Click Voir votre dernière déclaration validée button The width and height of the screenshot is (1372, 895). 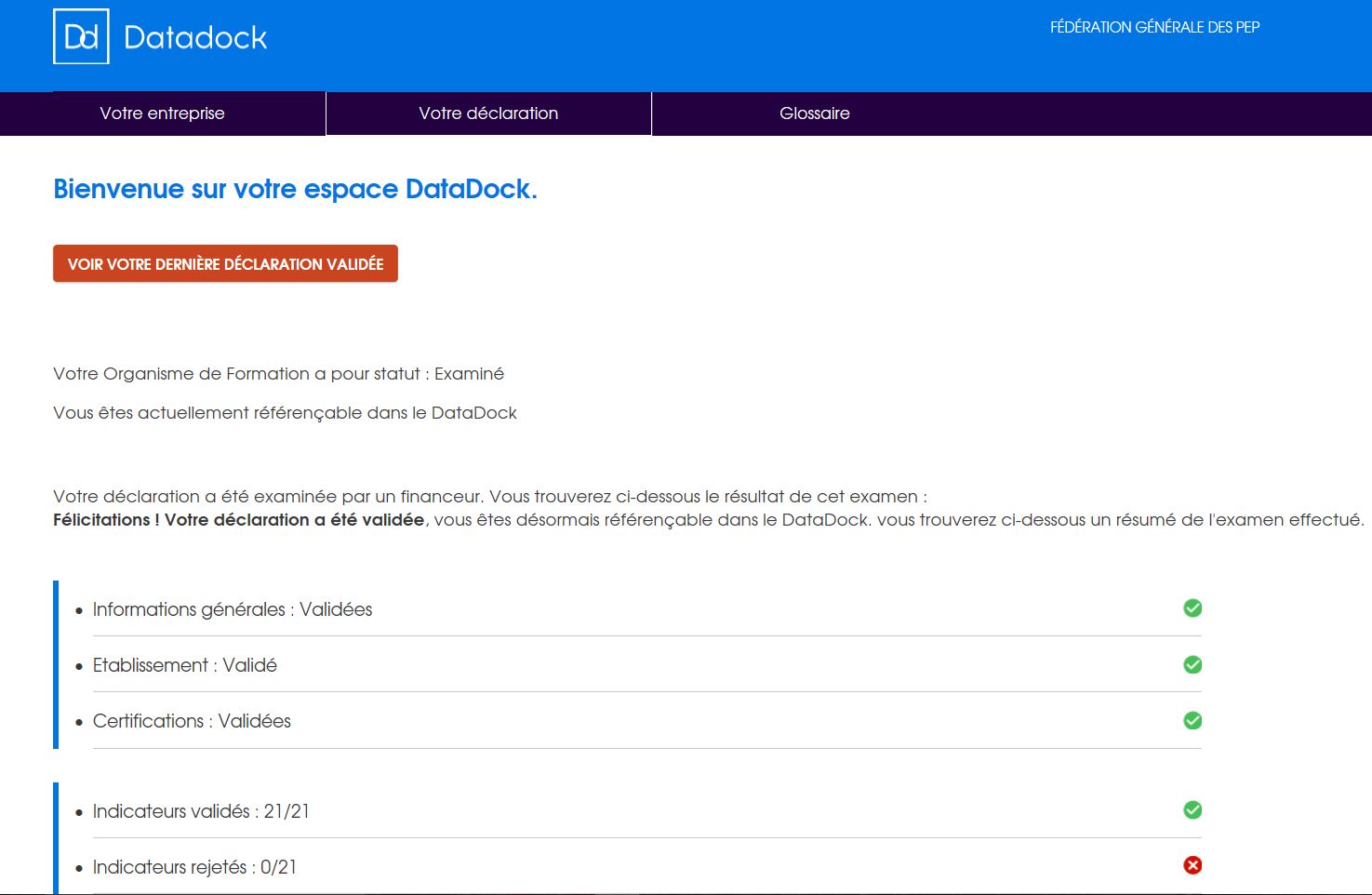click(225, 263)
